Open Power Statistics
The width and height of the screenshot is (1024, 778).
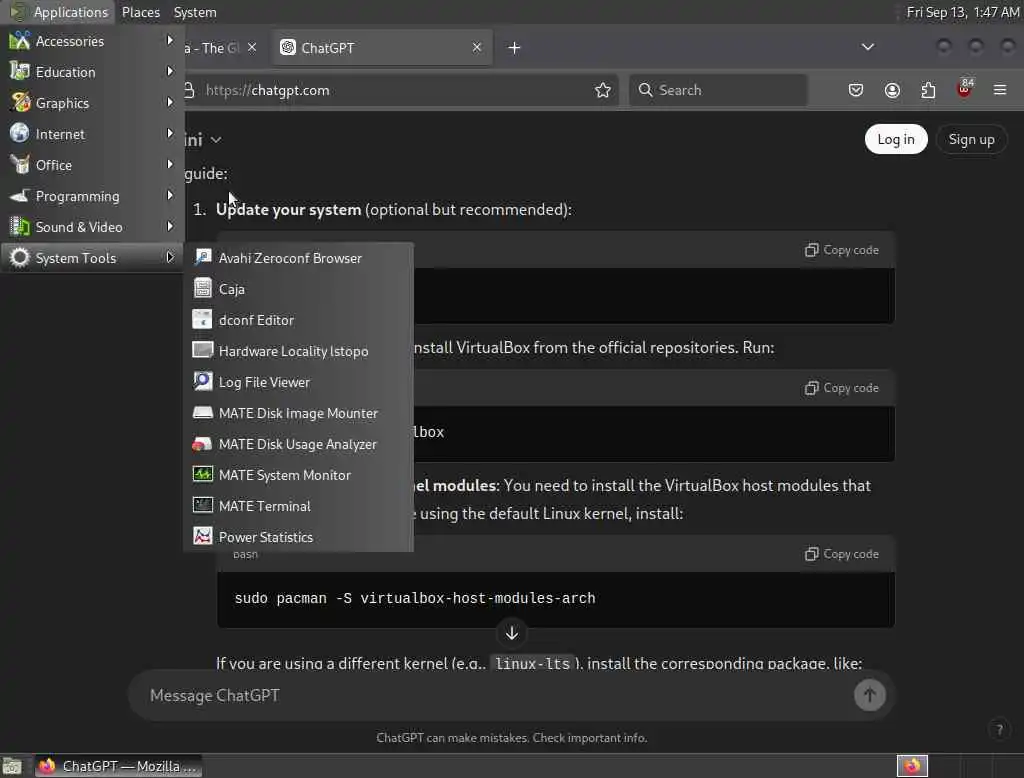298,537
